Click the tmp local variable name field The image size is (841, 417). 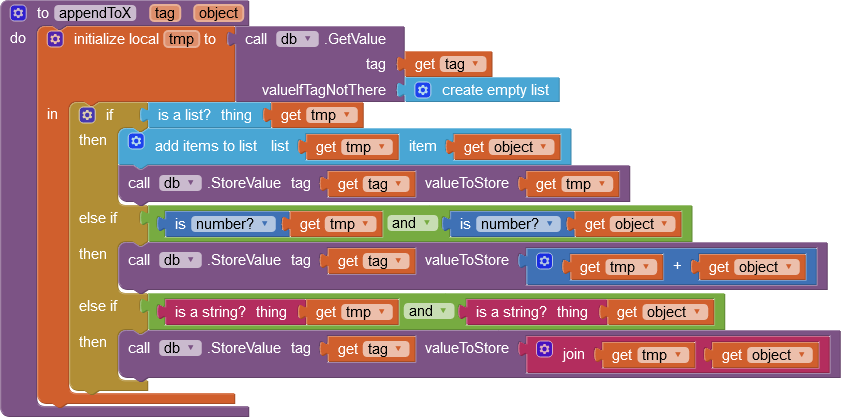click(182, 39)
